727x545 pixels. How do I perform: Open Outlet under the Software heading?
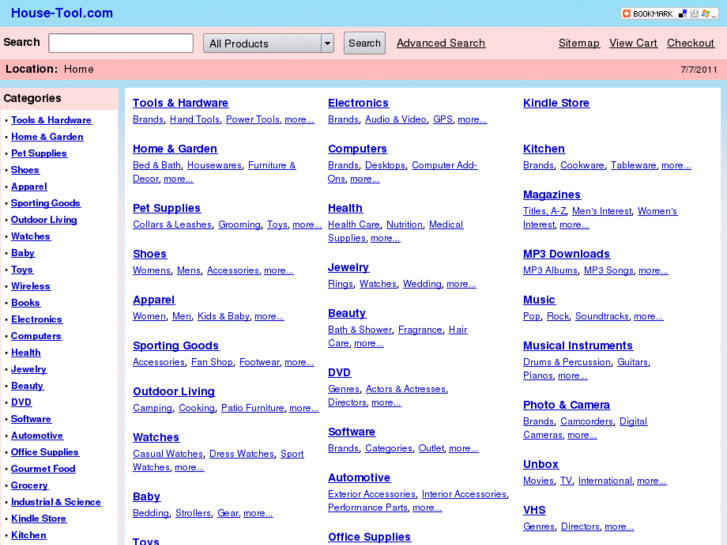[x=431, y=449]
